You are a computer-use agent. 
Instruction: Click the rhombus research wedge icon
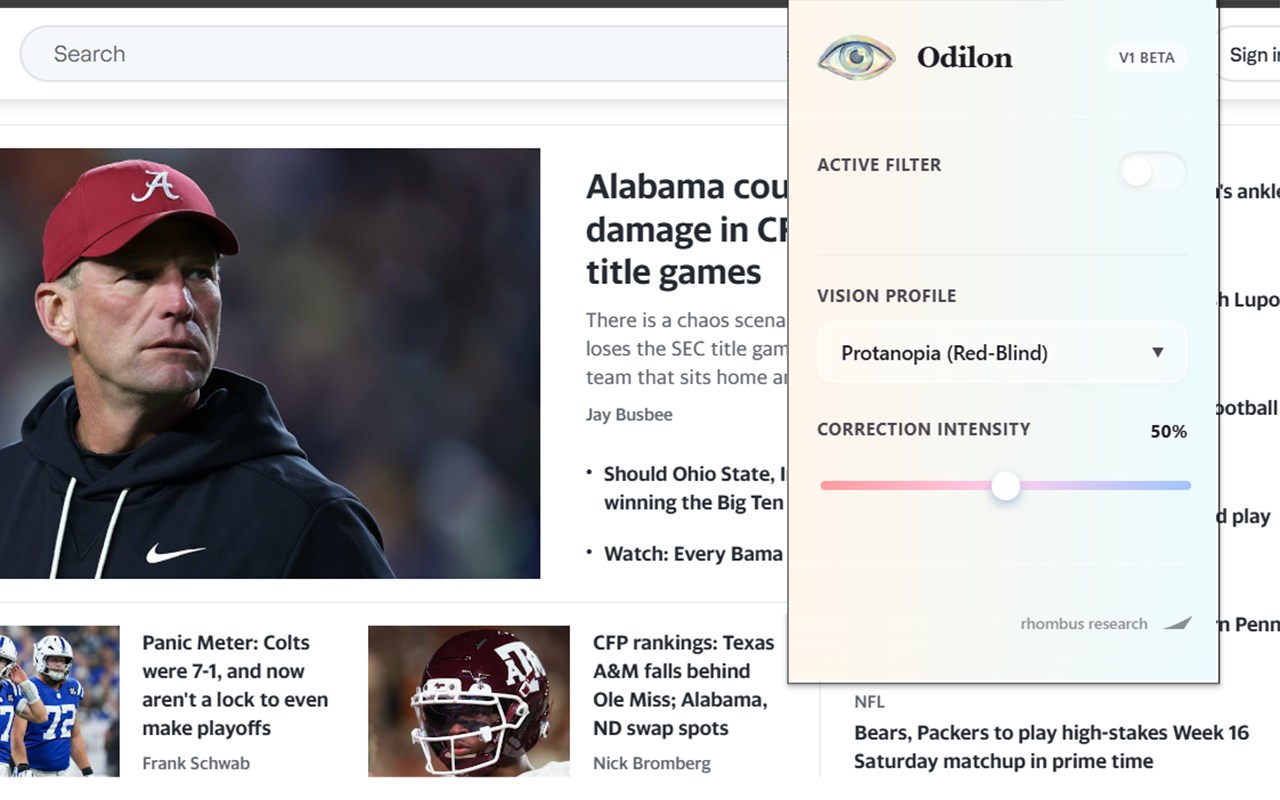click(x=1177, y=623)
